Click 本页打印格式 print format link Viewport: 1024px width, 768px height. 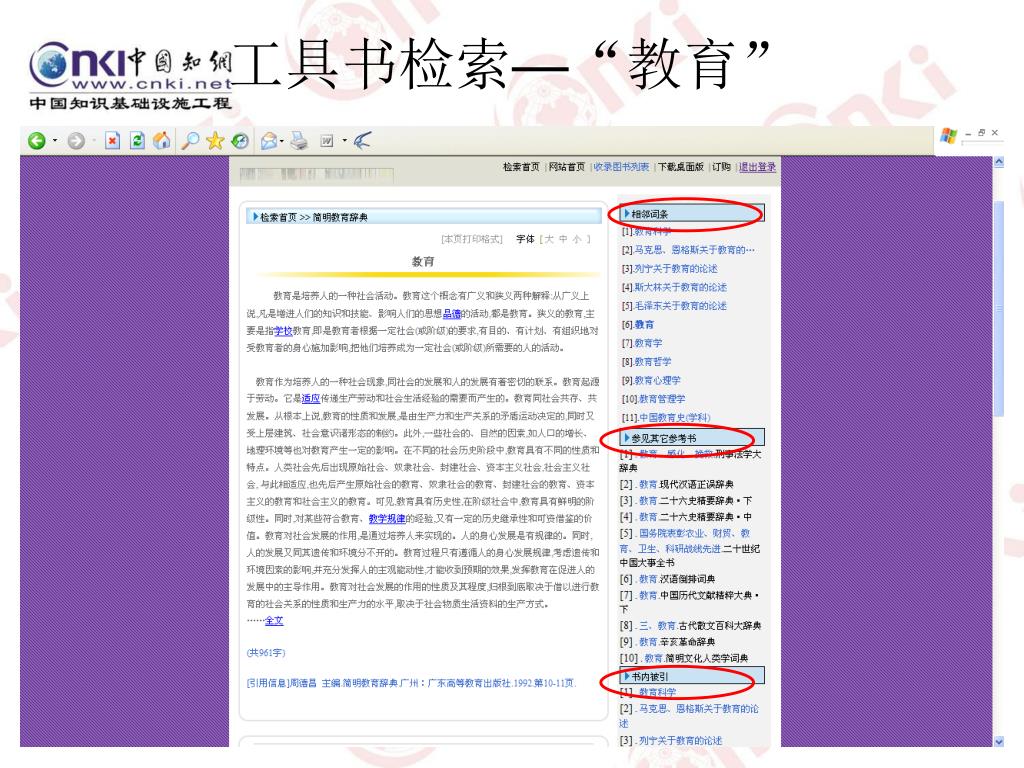point(472,239)
